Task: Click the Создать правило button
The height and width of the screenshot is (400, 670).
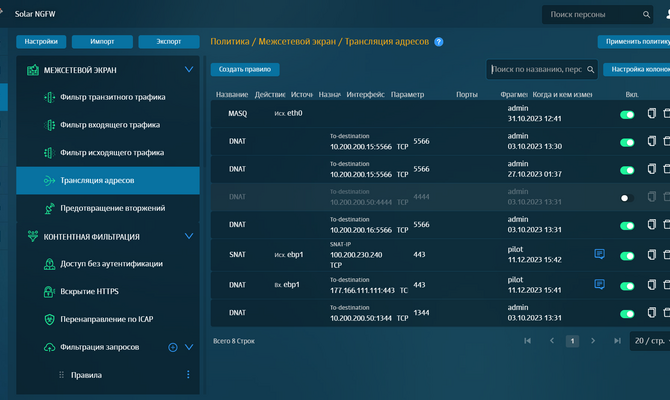Action: 245,70
